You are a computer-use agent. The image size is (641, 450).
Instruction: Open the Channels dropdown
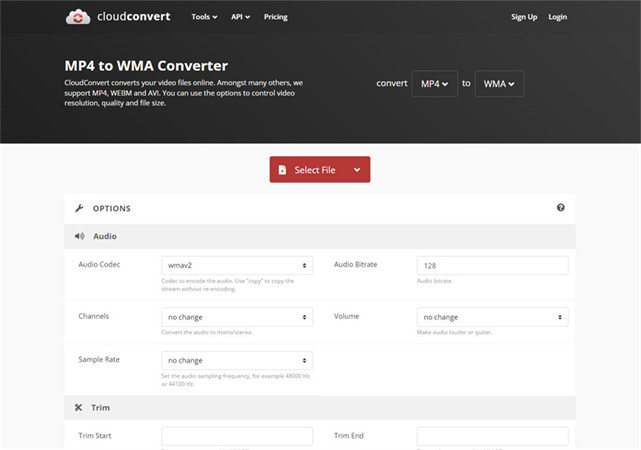[x=237, y=317]
